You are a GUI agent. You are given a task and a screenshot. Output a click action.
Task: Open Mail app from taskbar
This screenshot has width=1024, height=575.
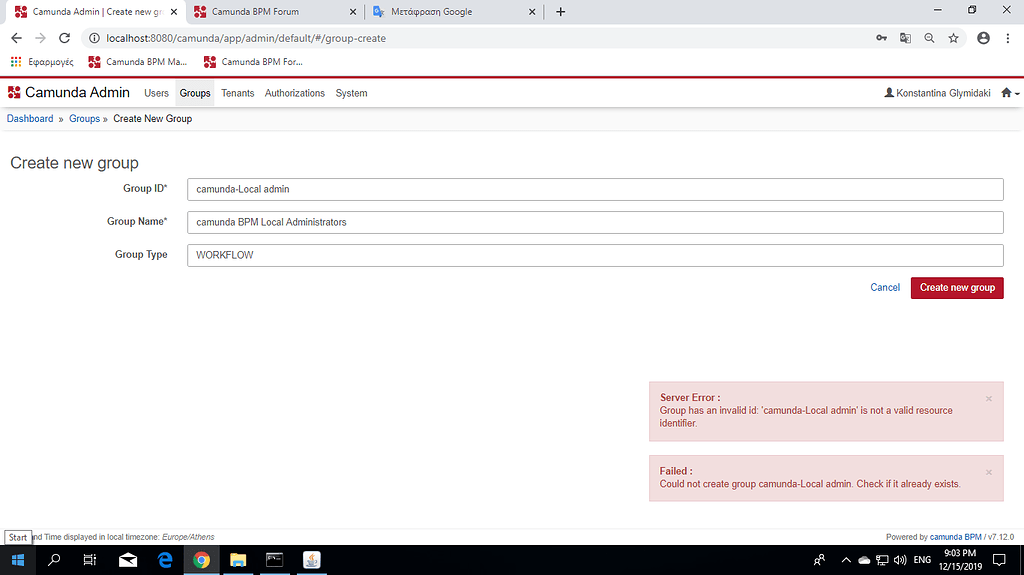[128, 560]
